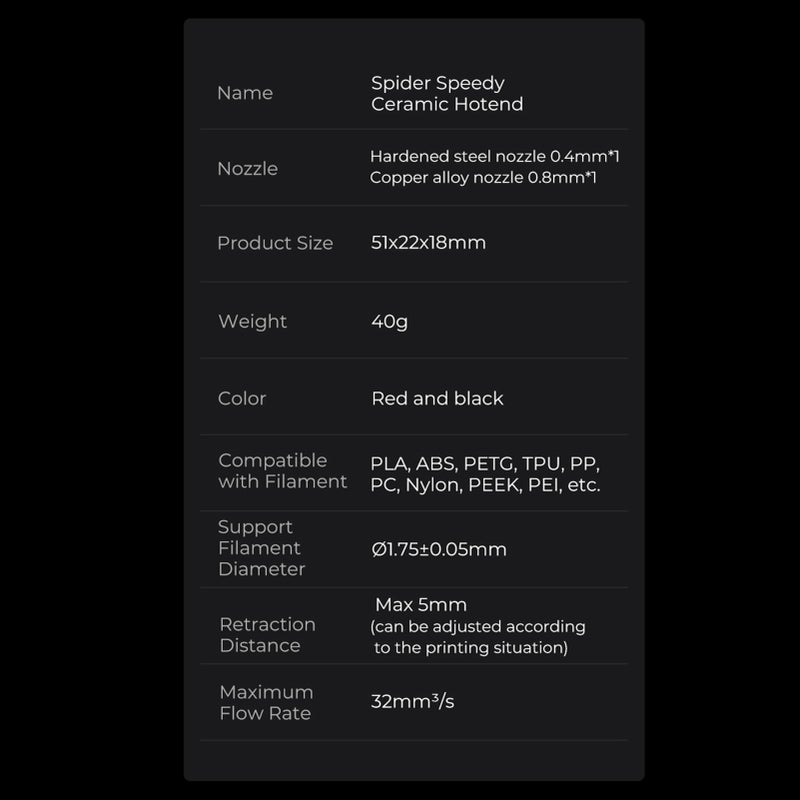The height and width of the screenshot is (800, 800).
Task: Select the Red and black value
Action: tap(437, 398)
